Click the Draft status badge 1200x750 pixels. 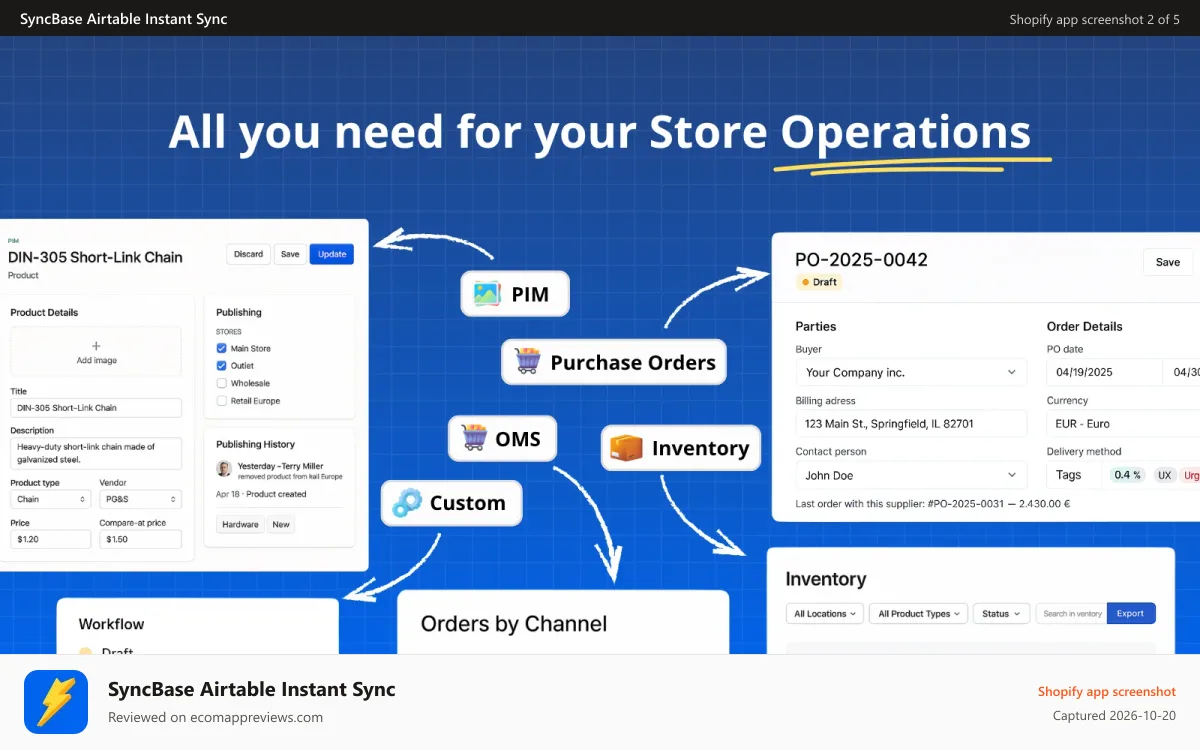[x=819, y=282]
